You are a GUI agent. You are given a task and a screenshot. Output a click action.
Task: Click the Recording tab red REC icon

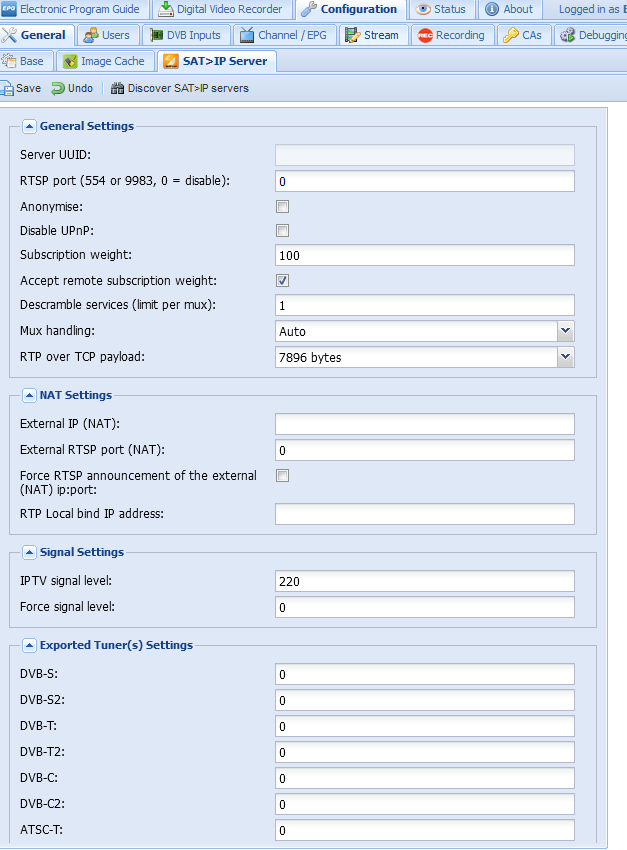point(425,36)
